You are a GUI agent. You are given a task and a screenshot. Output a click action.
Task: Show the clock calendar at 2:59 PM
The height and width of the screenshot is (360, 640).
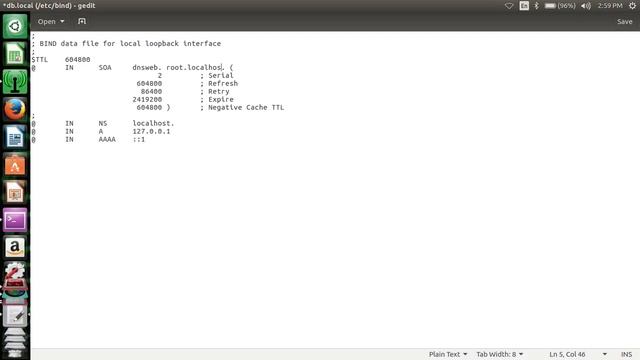pos(610,6)
